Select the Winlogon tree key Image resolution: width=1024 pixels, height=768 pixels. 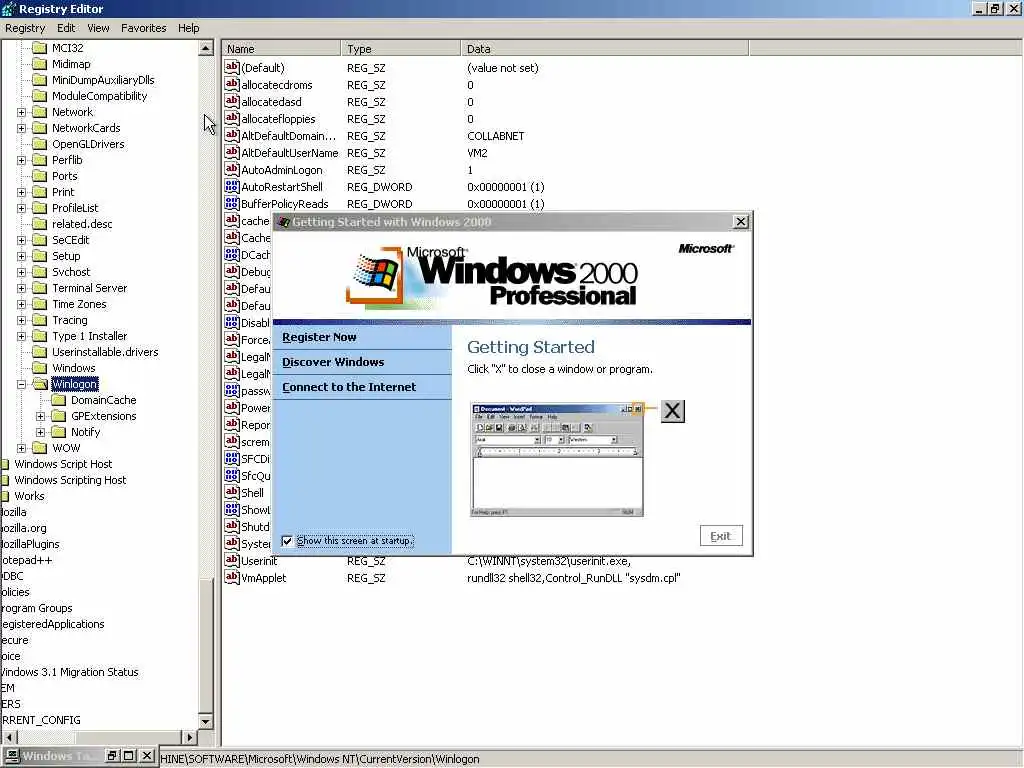point(75,384)
